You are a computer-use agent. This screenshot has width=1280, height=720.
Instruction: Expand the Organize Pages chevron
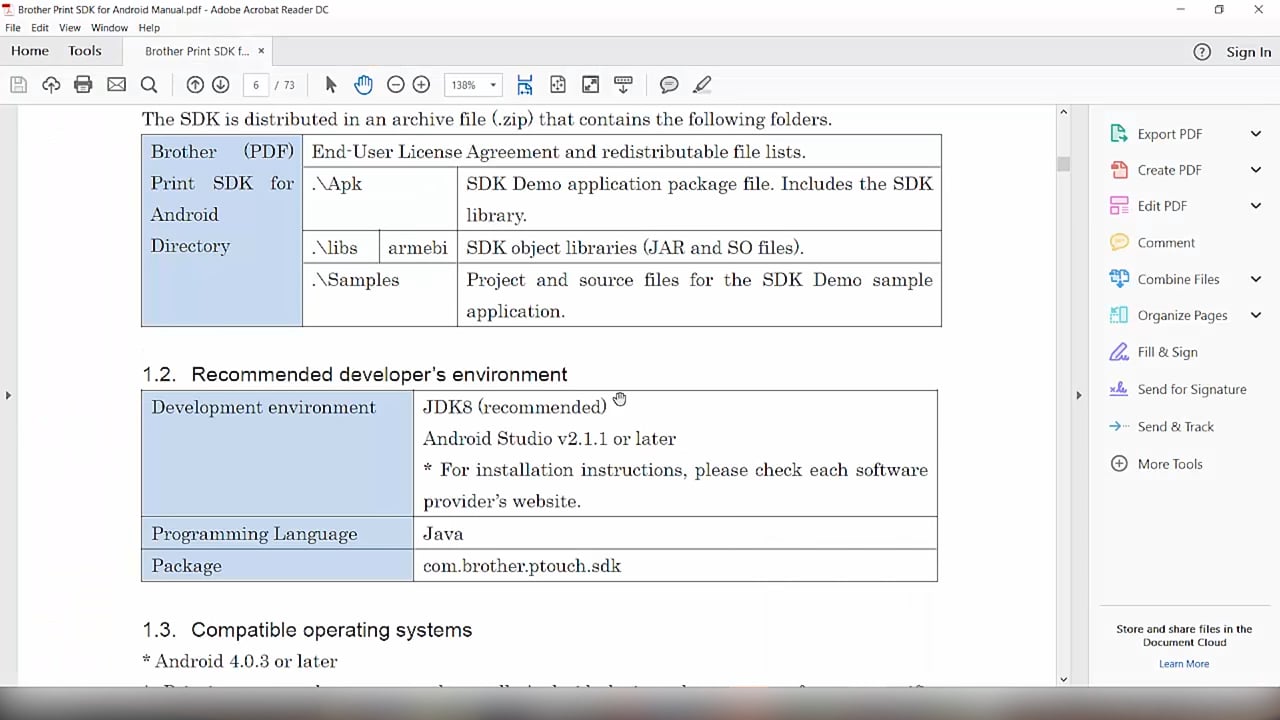tap(1256, 315)
